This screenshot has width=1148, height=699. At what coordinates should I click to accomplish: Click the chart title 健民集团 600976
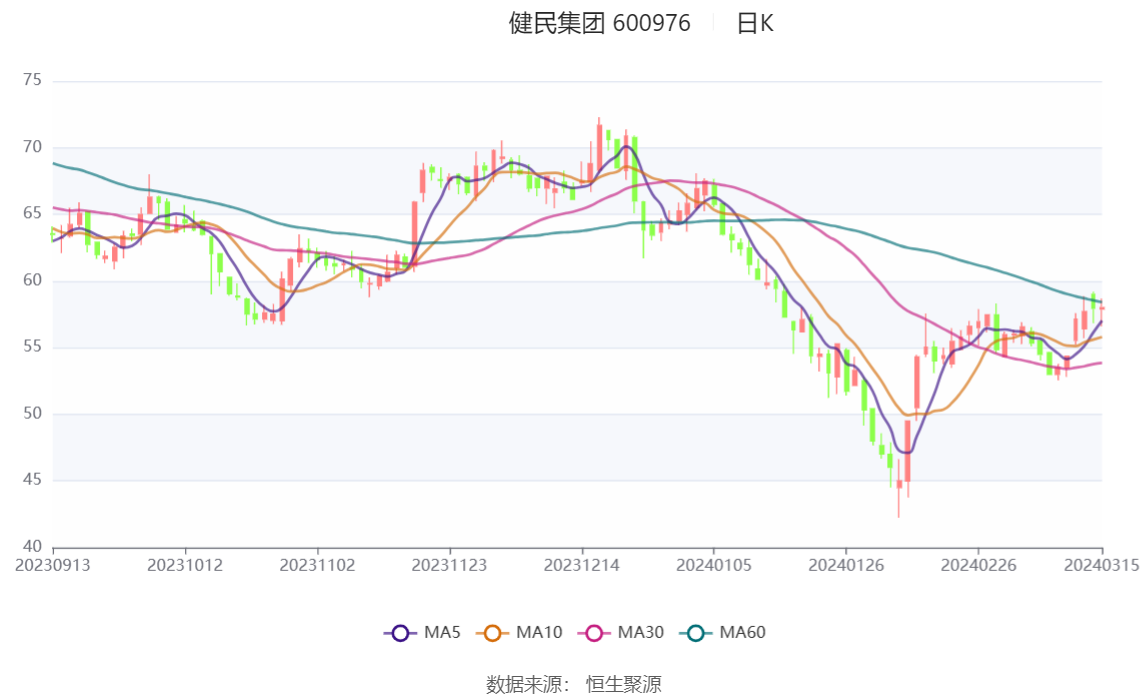pyautogui.click(x=600, y=23)
